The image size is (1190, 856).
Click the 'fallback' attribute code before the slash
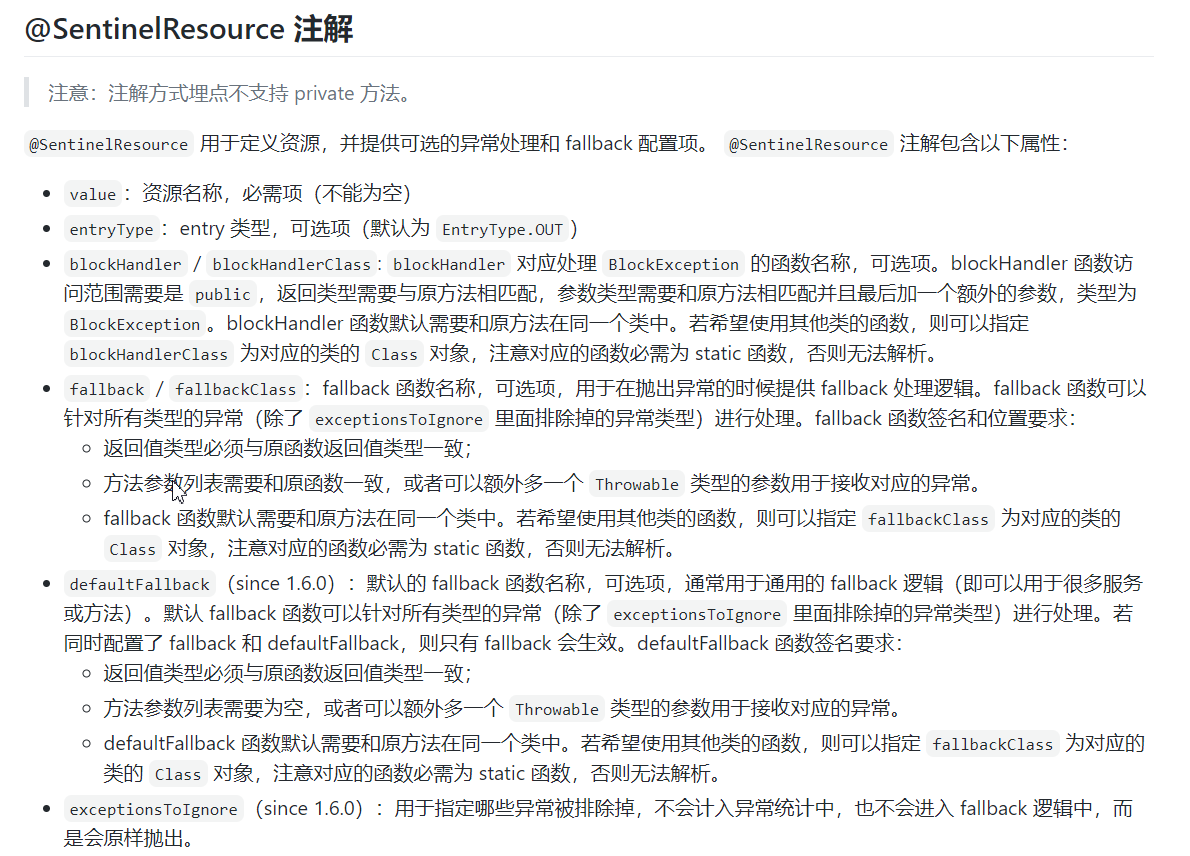coord(107,389)
